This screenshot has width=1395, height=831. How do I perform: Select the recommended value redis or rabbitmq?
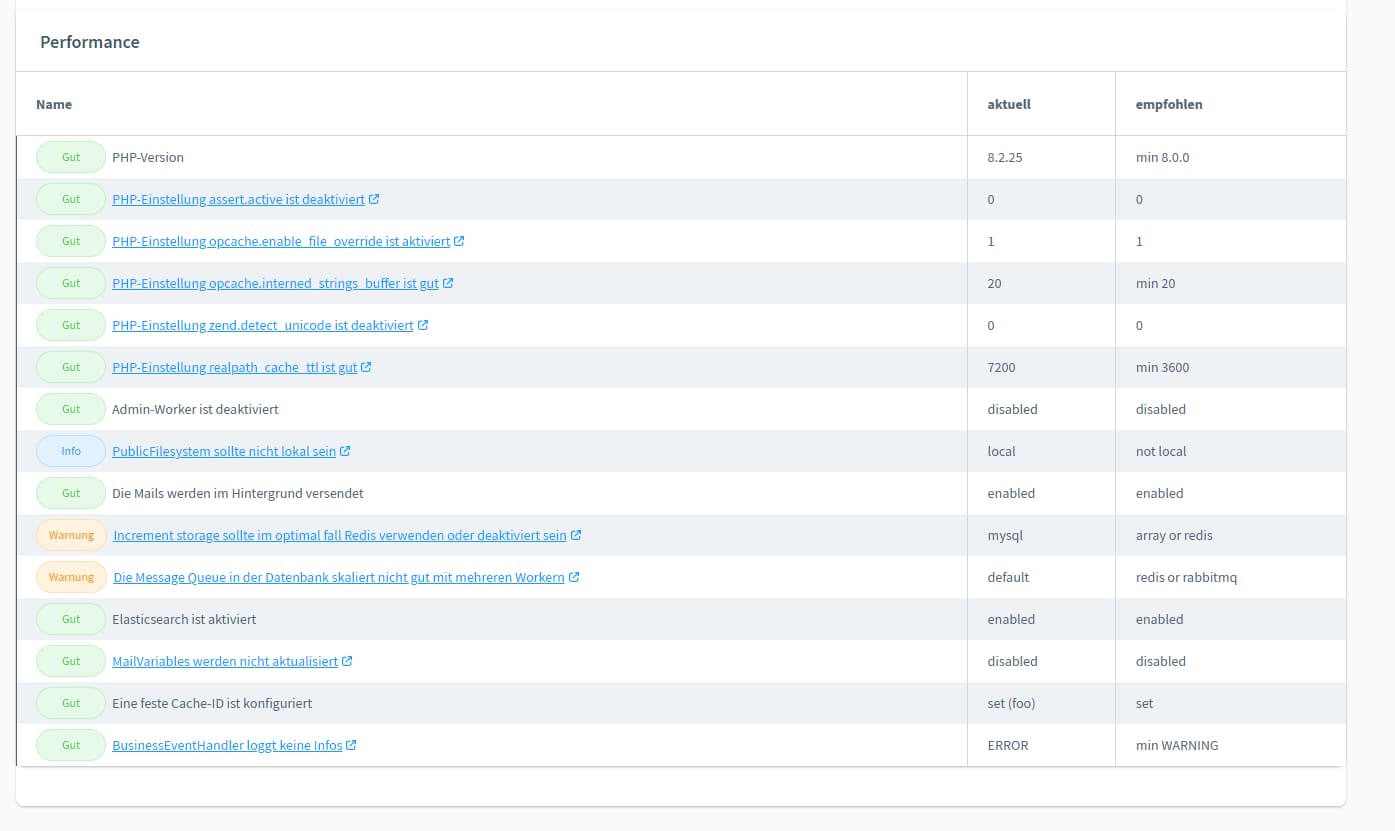coord(1186,577)
